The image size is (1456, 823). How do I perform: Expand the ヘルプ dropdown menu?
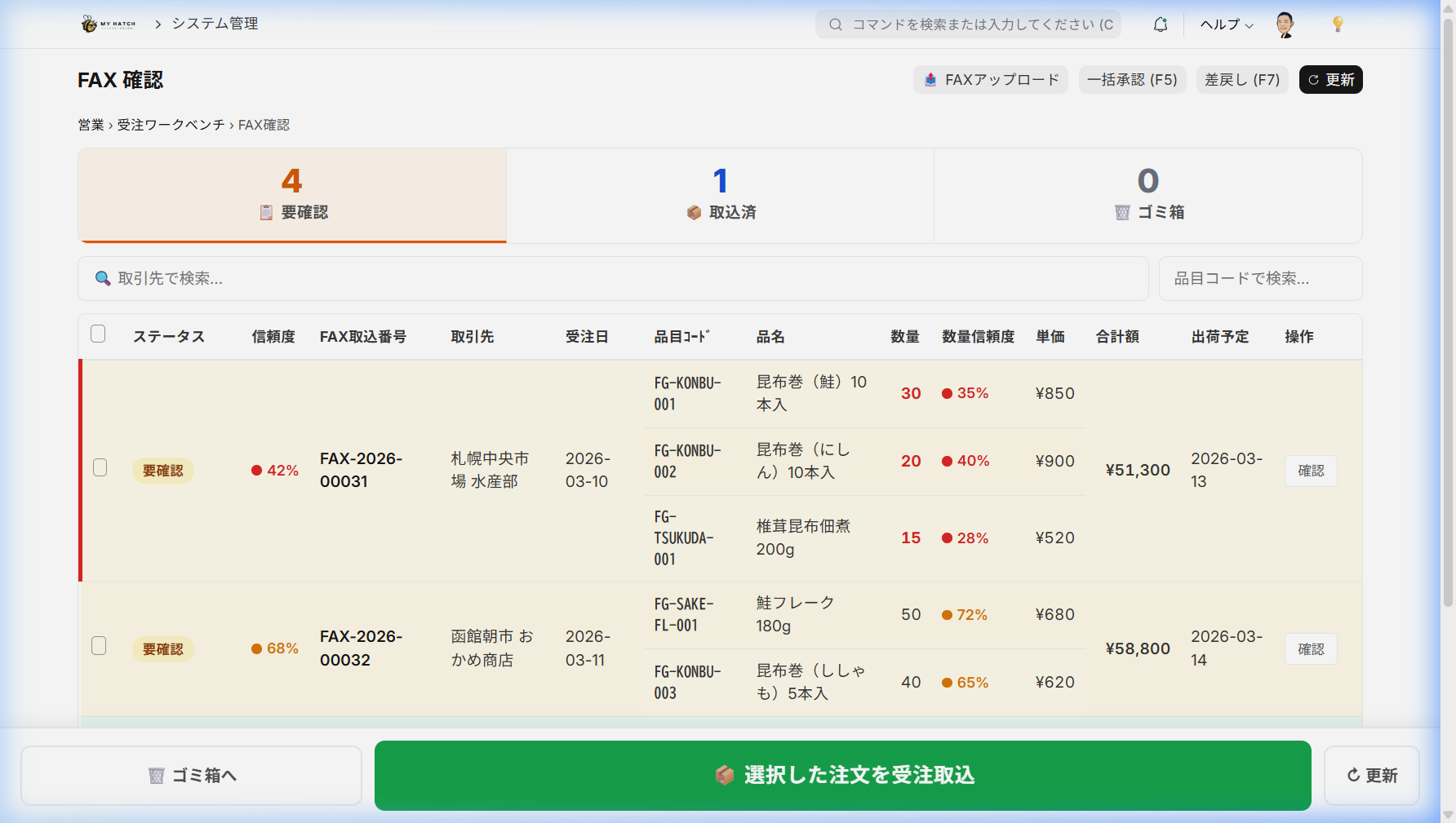point(1226,24)
